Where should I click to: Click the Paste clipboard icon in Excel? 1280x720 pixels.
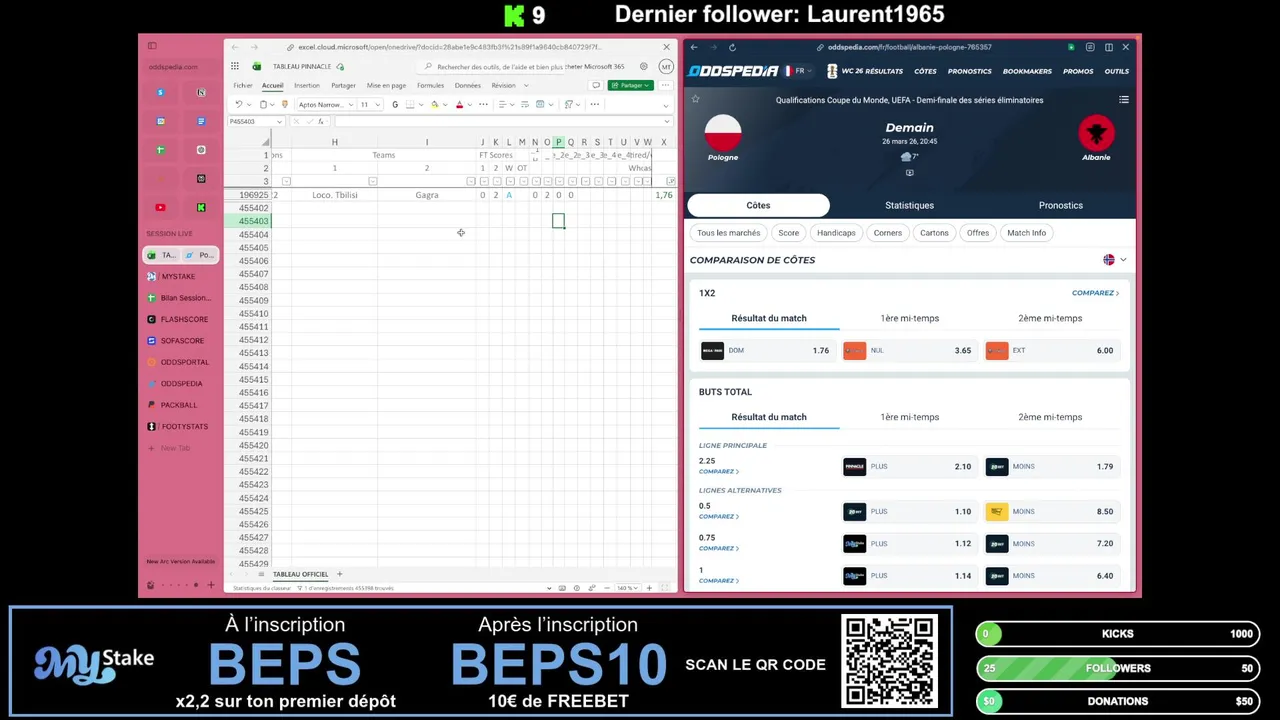[263, 104]
